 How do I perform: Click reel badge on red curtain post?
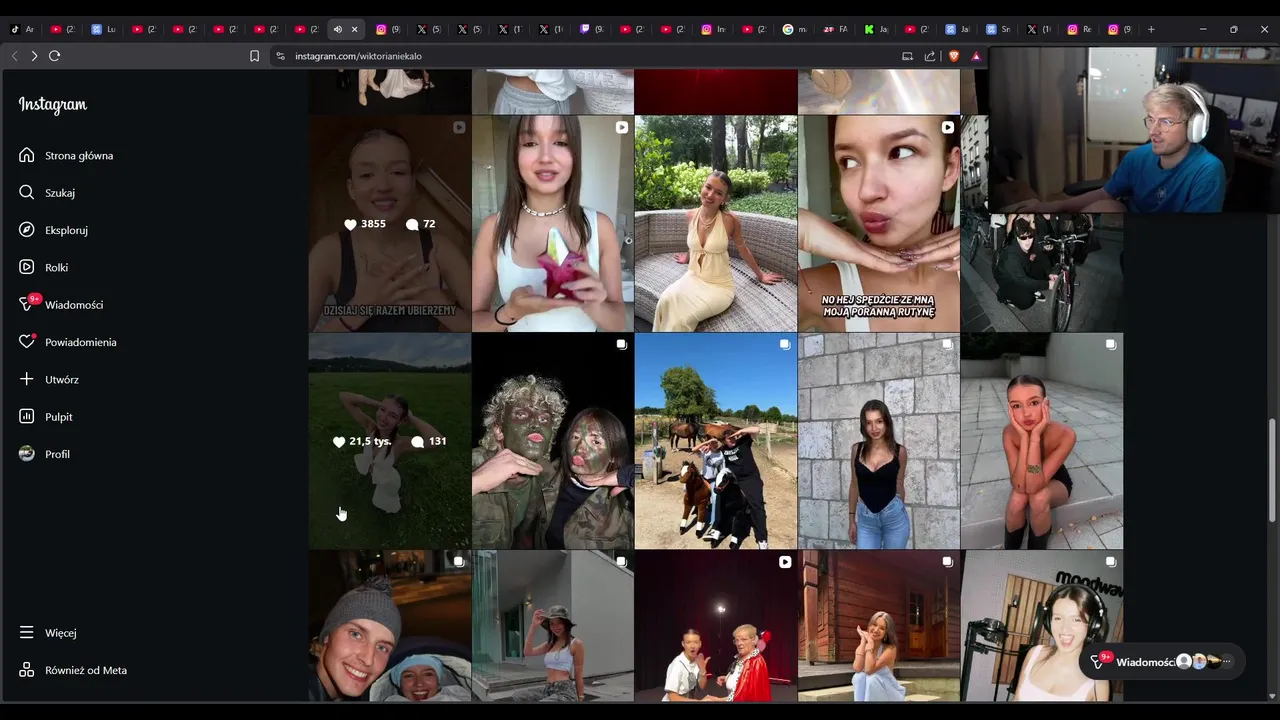[785, 562]
